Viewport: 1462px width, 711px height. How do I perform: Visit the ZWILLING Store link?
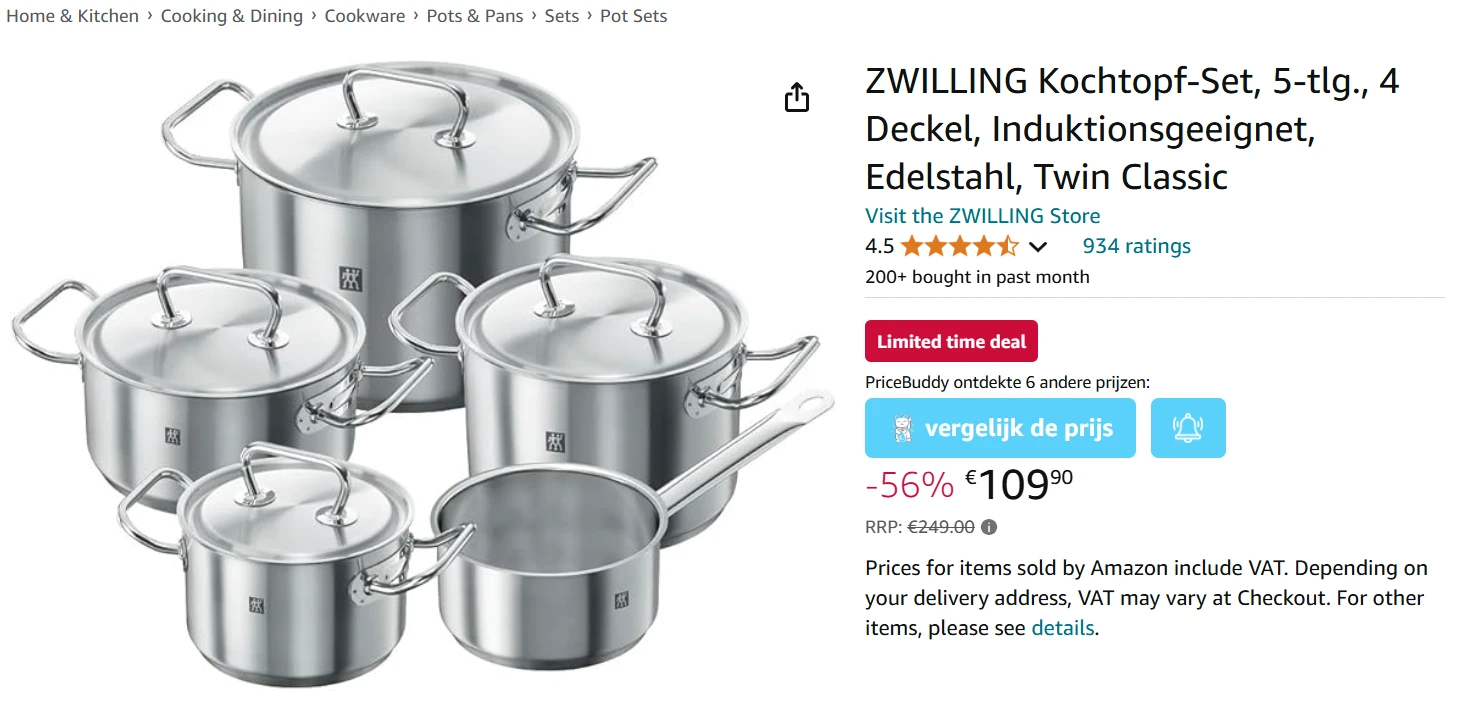coord(982,216)
